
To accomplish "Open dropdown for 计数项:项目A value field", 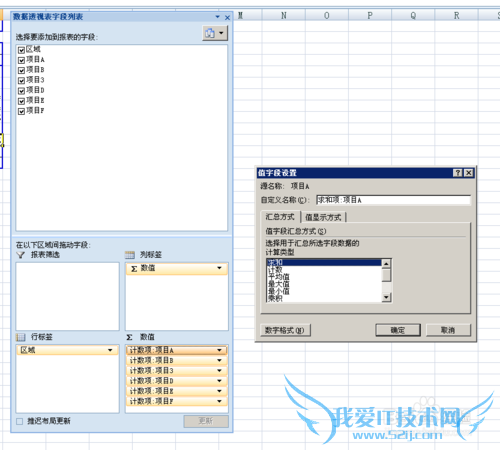I will click(x=219, y=350).
